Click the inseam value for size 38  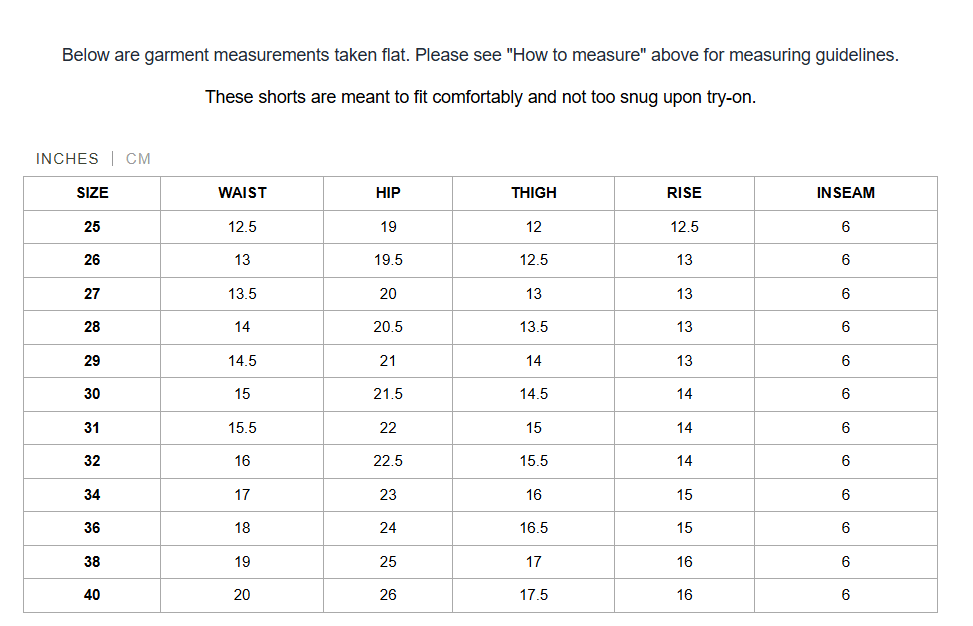pyautogui.click(x=845, y=562)
